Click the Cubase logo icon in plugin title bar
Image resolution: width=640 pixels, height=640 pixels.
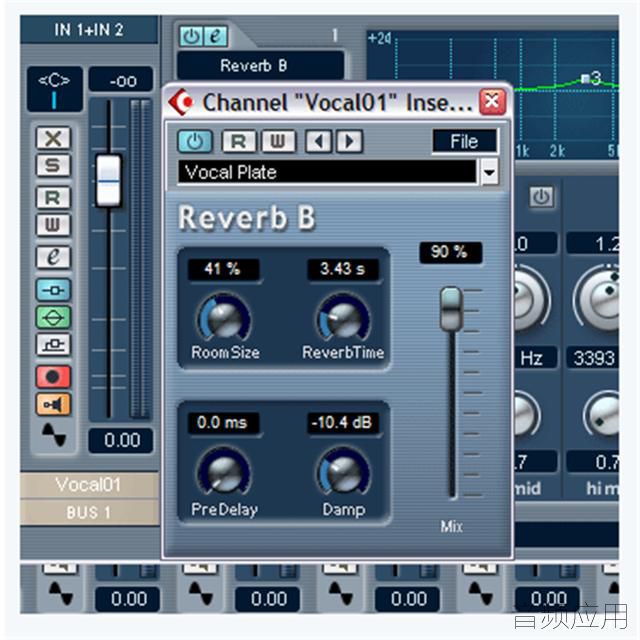(182, 102)
